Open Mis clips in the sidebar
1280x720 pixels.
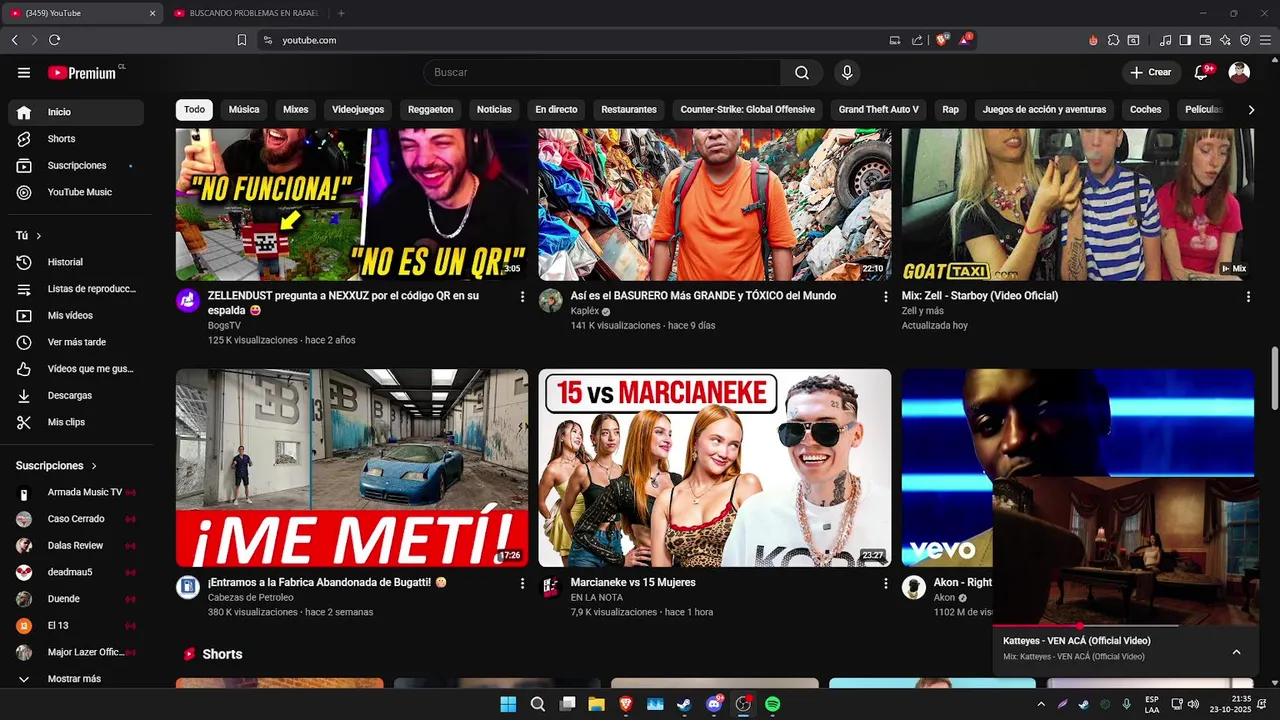tap(76, 422)
